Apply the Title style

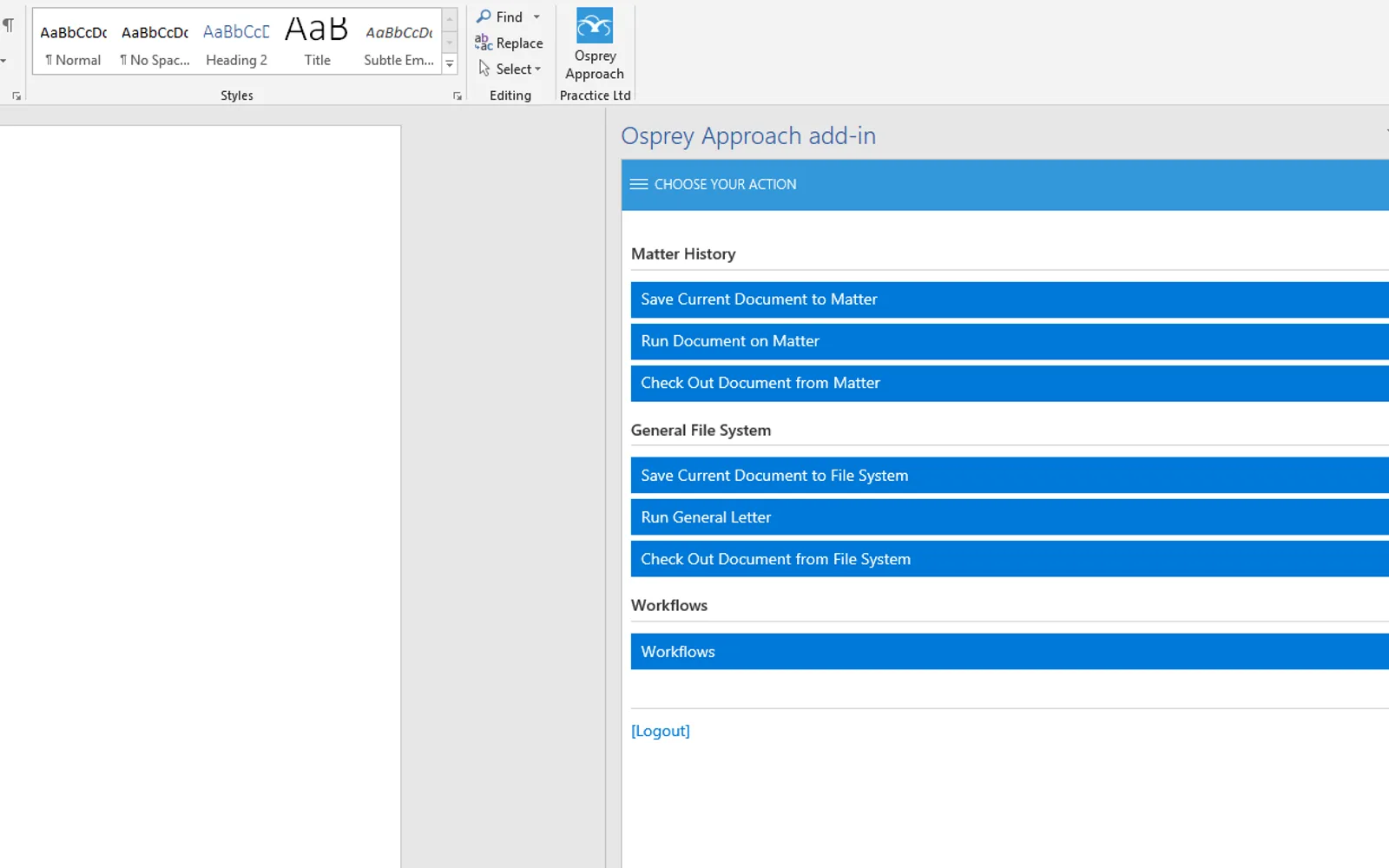tap(317, 42)
